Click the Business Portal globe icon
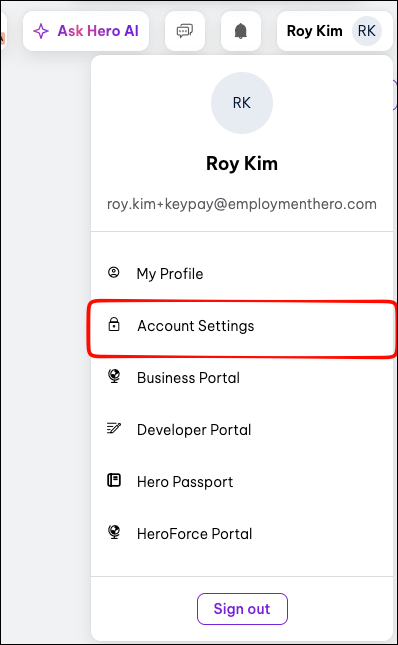Image resolution: width=398 pixels, height=645 pixels. [113, 377]
